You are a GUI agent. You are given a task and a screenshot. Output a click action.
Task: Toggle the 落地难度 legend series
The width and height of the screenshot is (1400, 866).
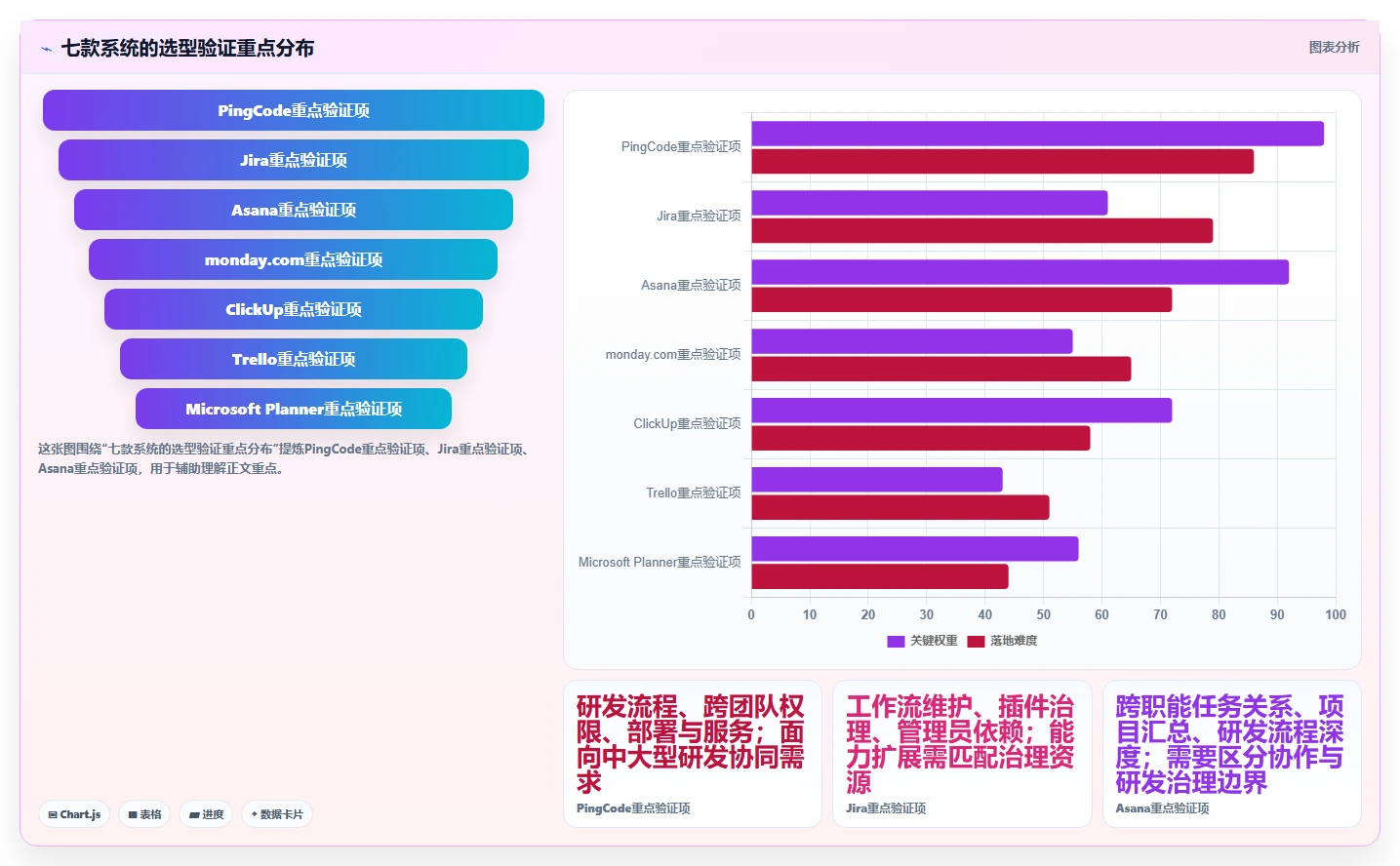1002,641
